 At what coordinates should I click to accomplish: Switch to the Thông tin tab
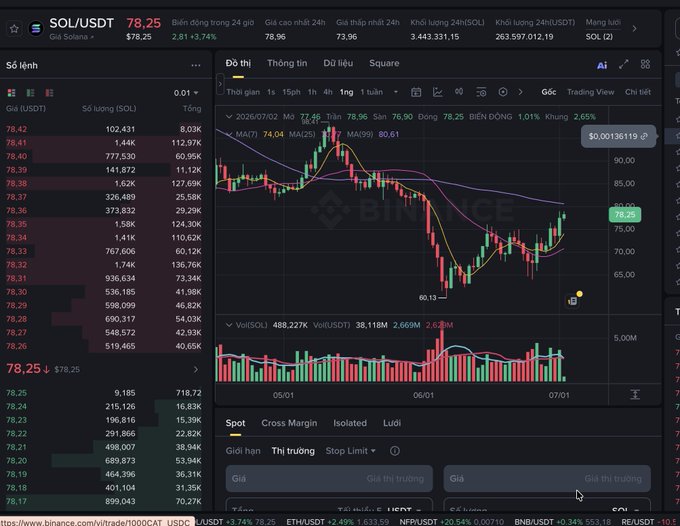tap(287, 63)
